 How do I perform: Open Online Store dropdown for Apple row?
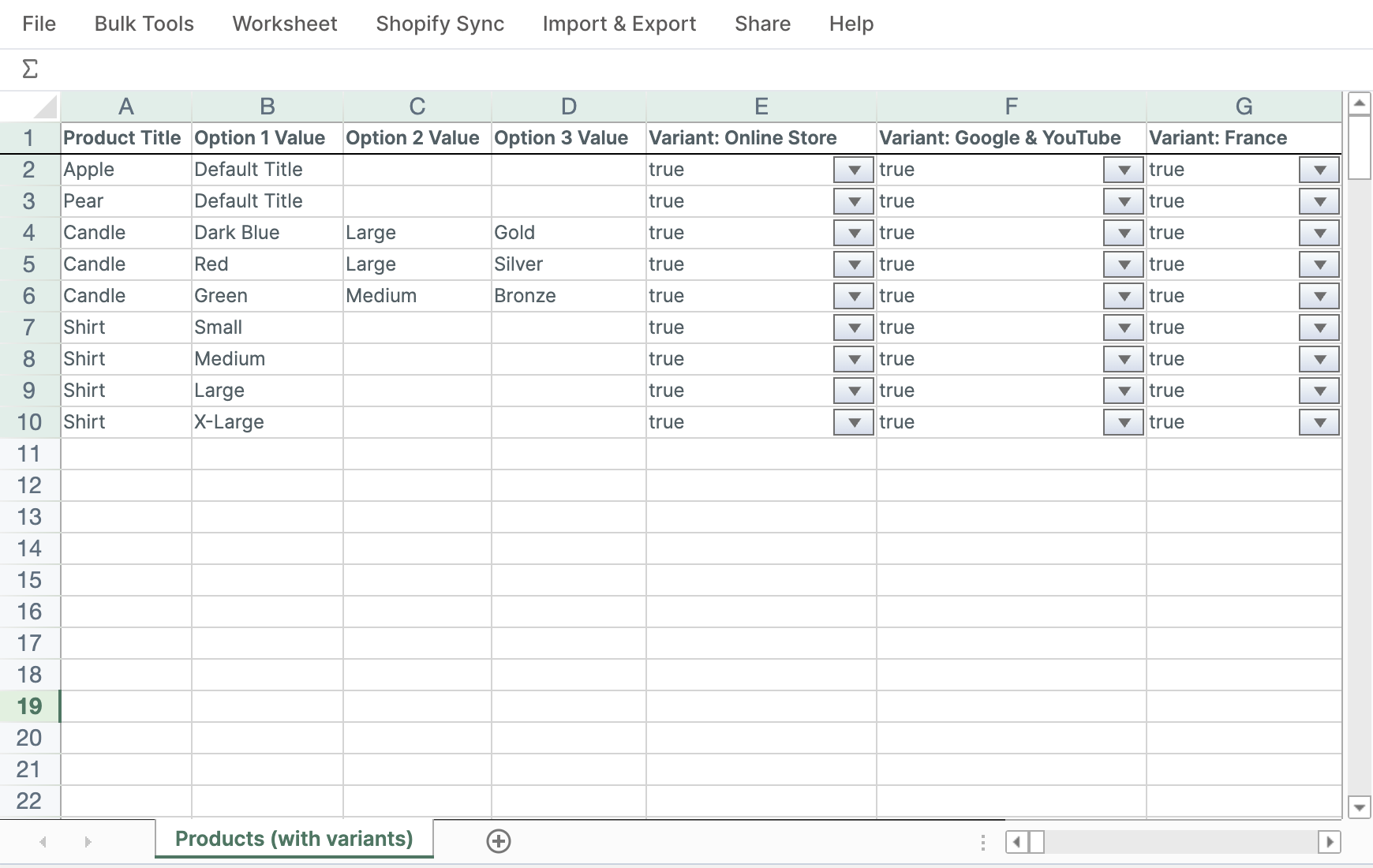coord(853,170)
